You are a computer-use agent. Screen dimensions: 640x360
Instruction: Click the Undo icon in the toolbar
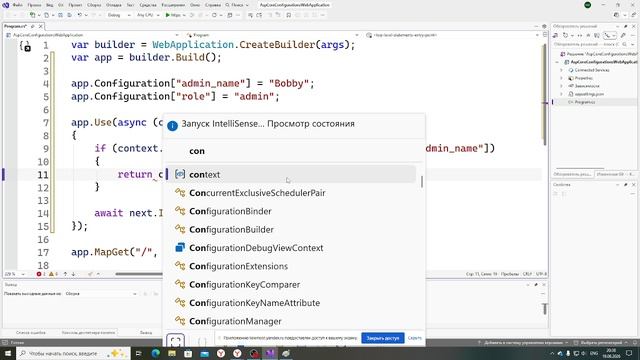pos(80,15)
